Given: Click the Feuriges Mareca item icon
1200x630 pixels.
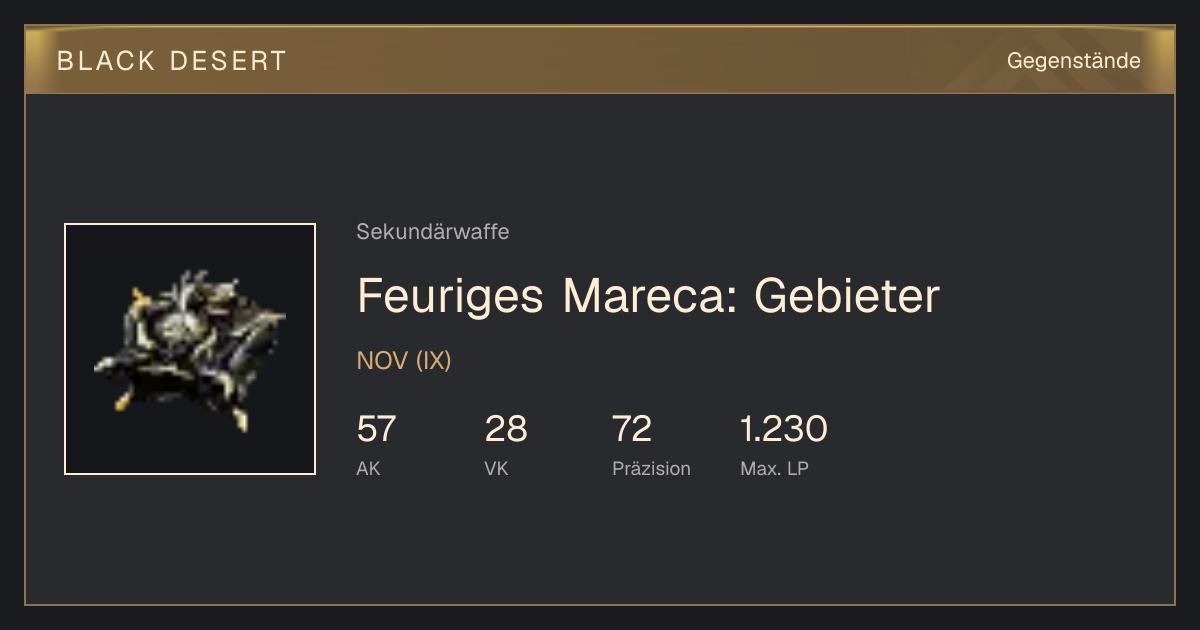Looking at the screenshot, I should 190,348.
